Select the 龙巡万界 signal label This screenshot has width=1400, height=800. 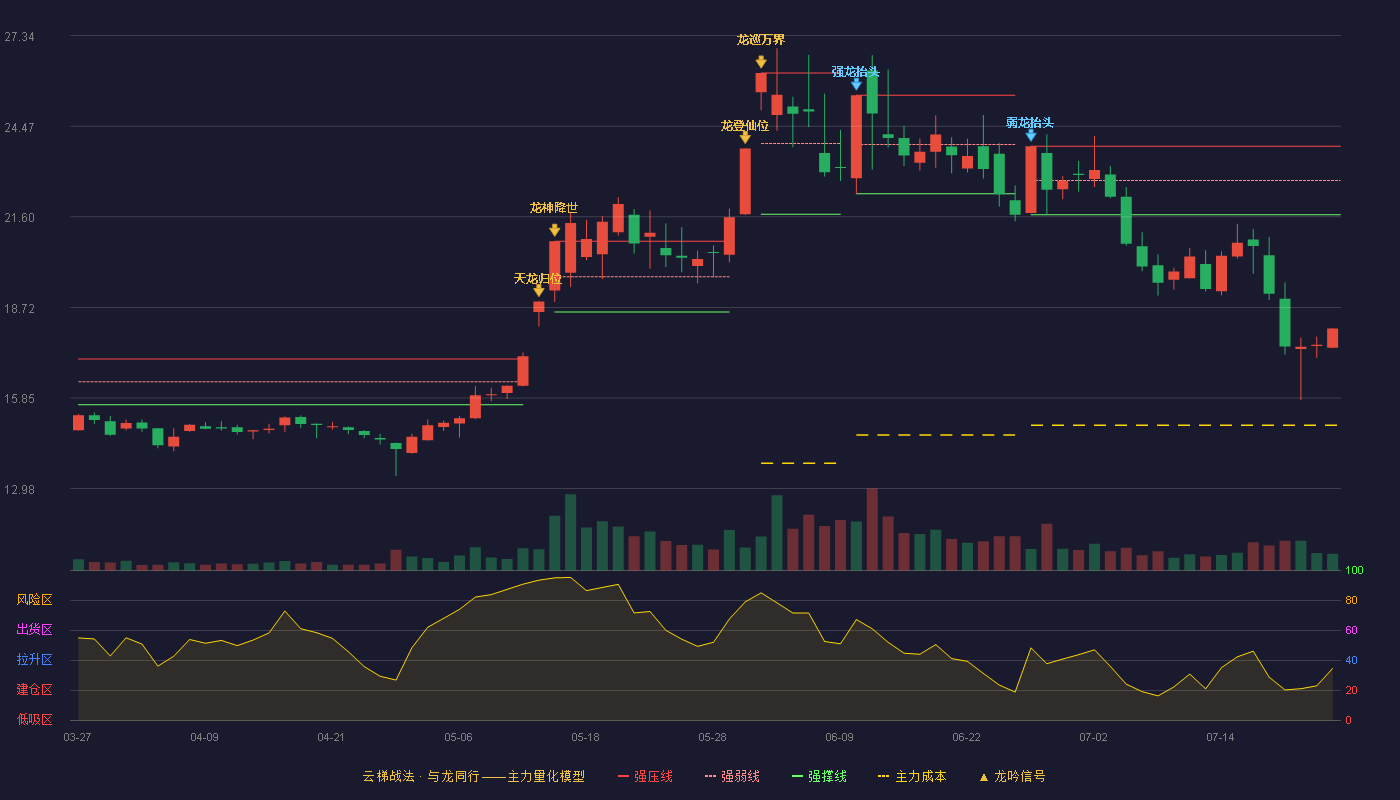coord(761,40)
